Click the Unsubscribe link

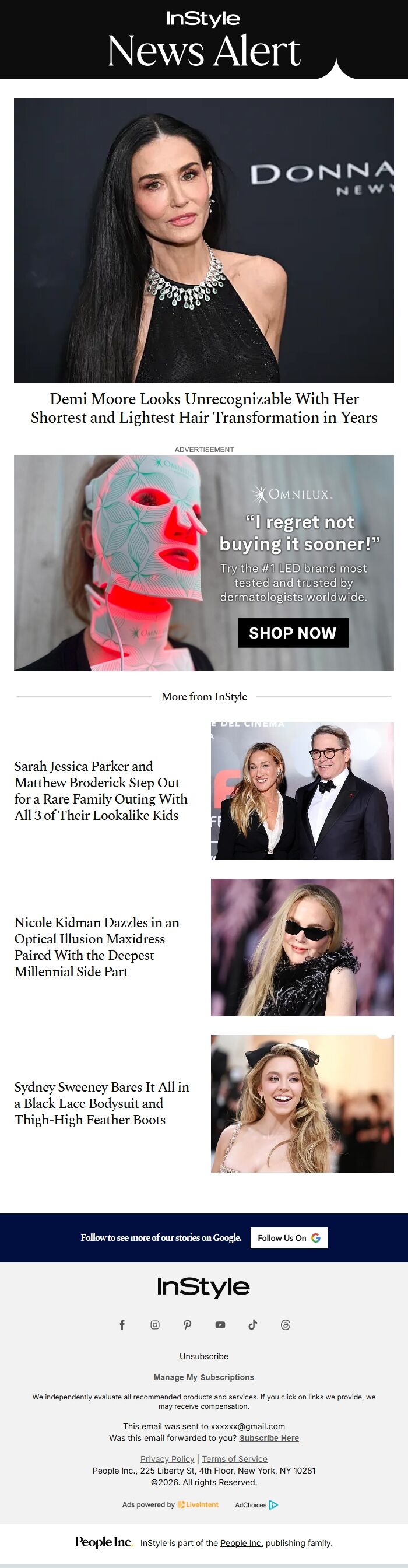(x=203, y=1356)
